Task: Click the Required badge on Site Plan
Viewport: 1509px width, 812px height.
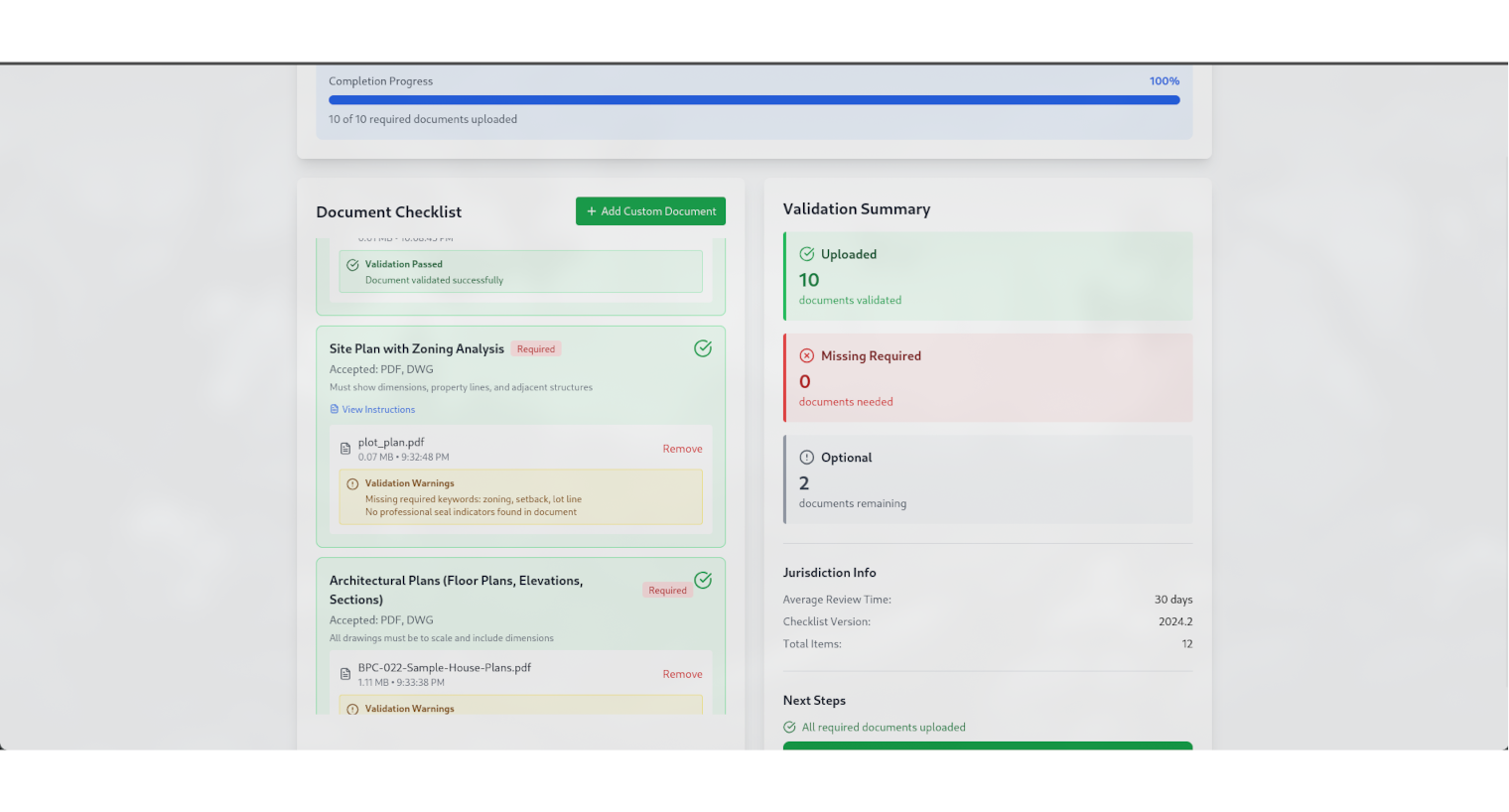Action: [536, 349]
